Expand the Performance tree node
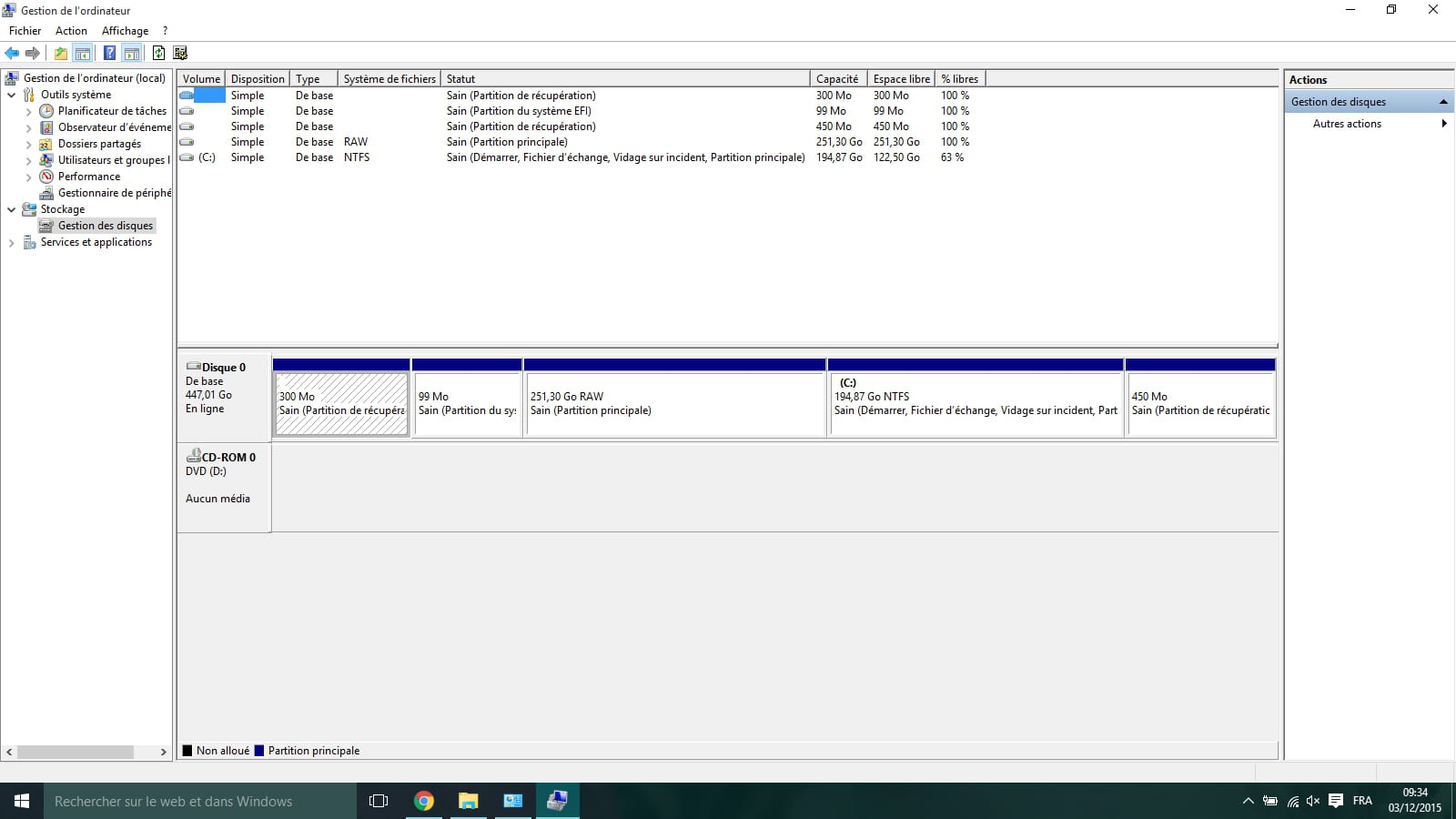 click(28, 177)
